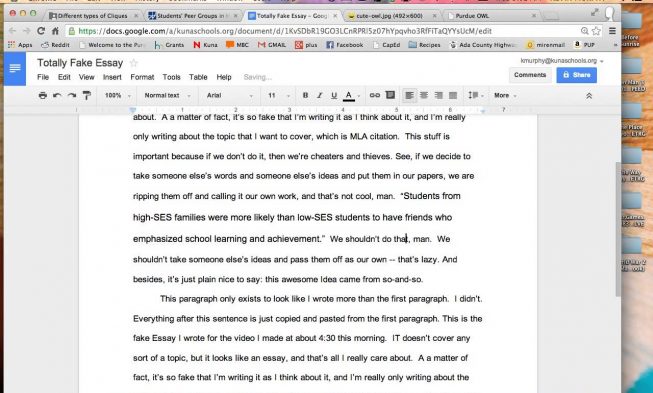Undo the last edit with undo arrow

[x=57, y=95]
